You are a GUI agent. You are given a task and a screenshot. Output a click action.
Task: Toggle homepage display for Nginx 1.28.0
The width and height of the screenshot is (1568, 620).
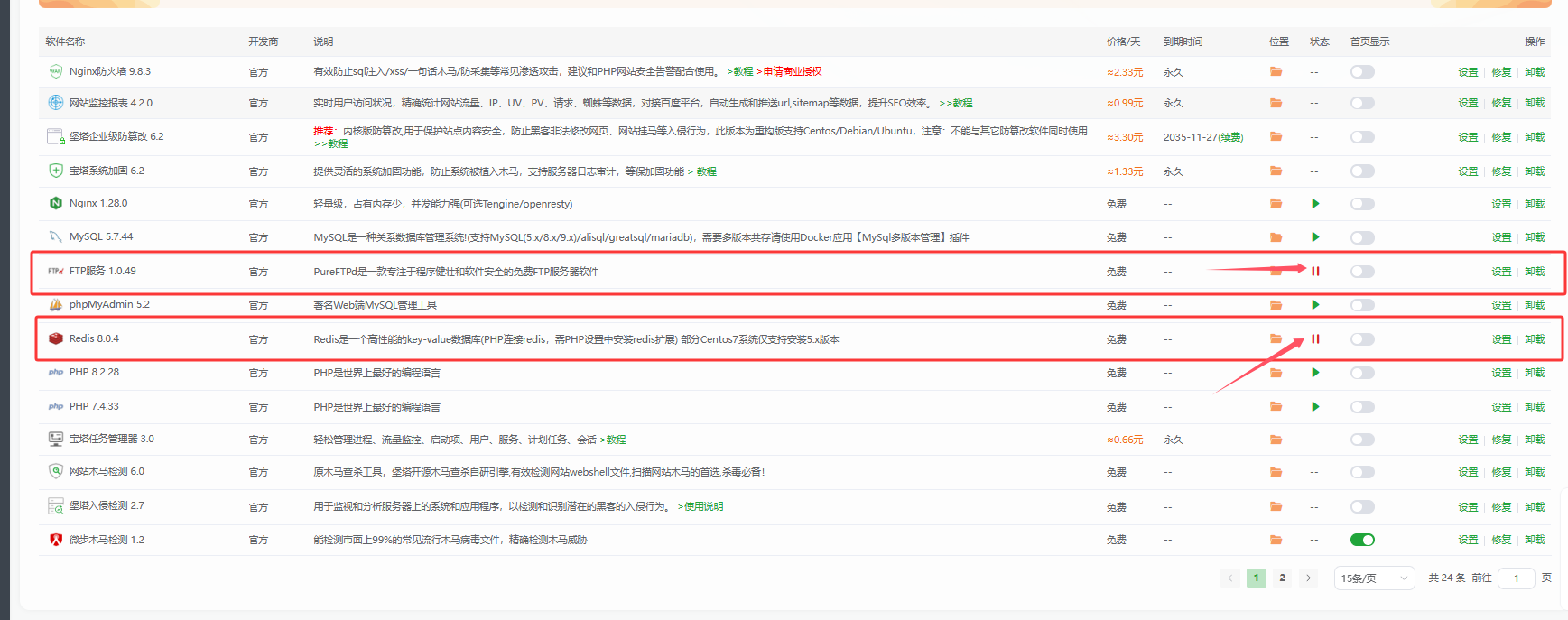[x=1362, y=204]
